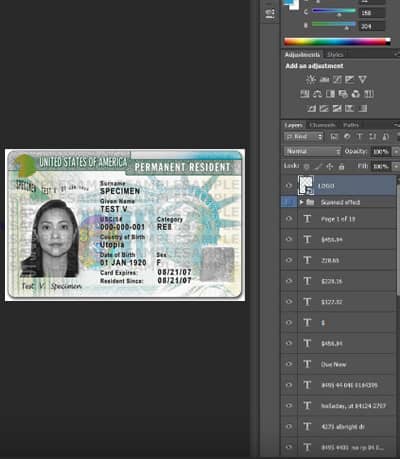Screen dimensions: 400x459
Task: Add a Curves adjustment layer
Action: [337, 79]
